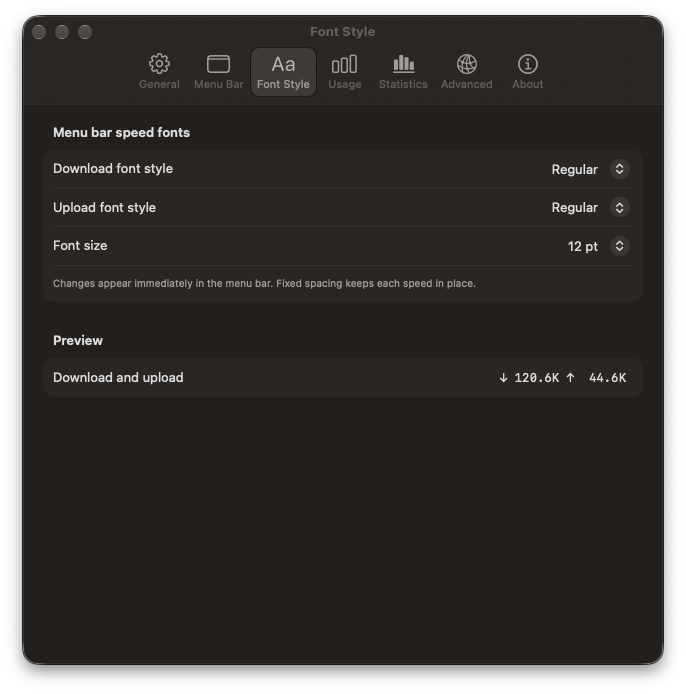Close the Font Style window
Image resolution: width=686 pixels, height=694 pixels.
click(x=39, y=32)
